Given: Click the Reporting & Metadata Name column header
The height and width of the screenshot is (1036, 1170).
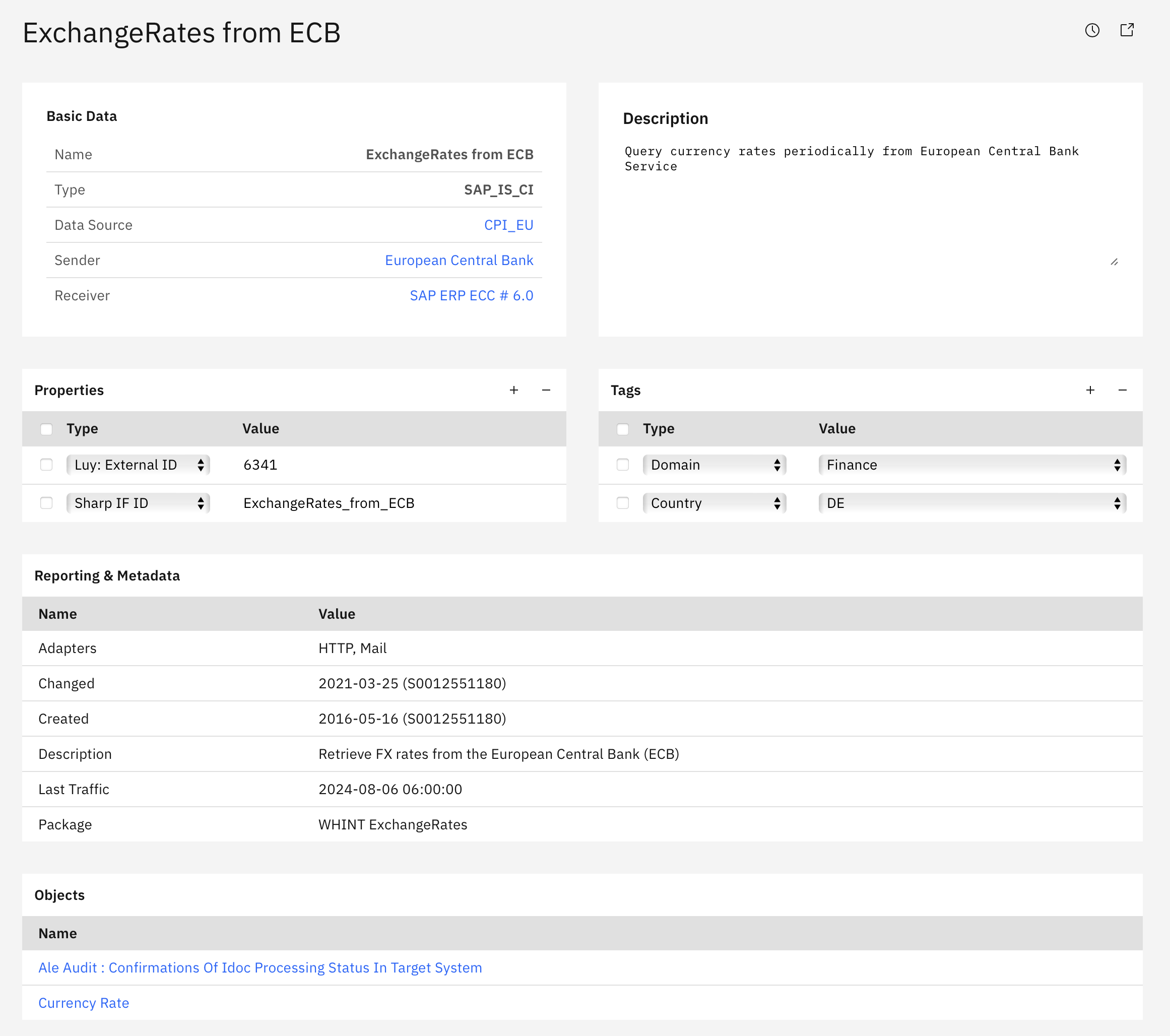Looking at the screenshot, I should point(58,614).
